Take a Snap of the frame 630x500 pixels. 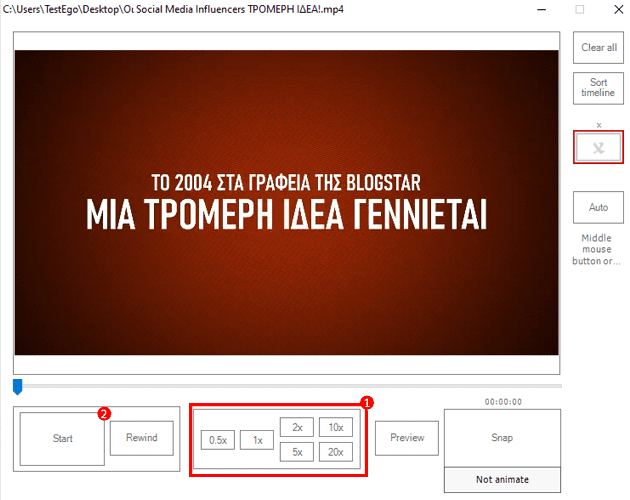click(x=502, y=438)
